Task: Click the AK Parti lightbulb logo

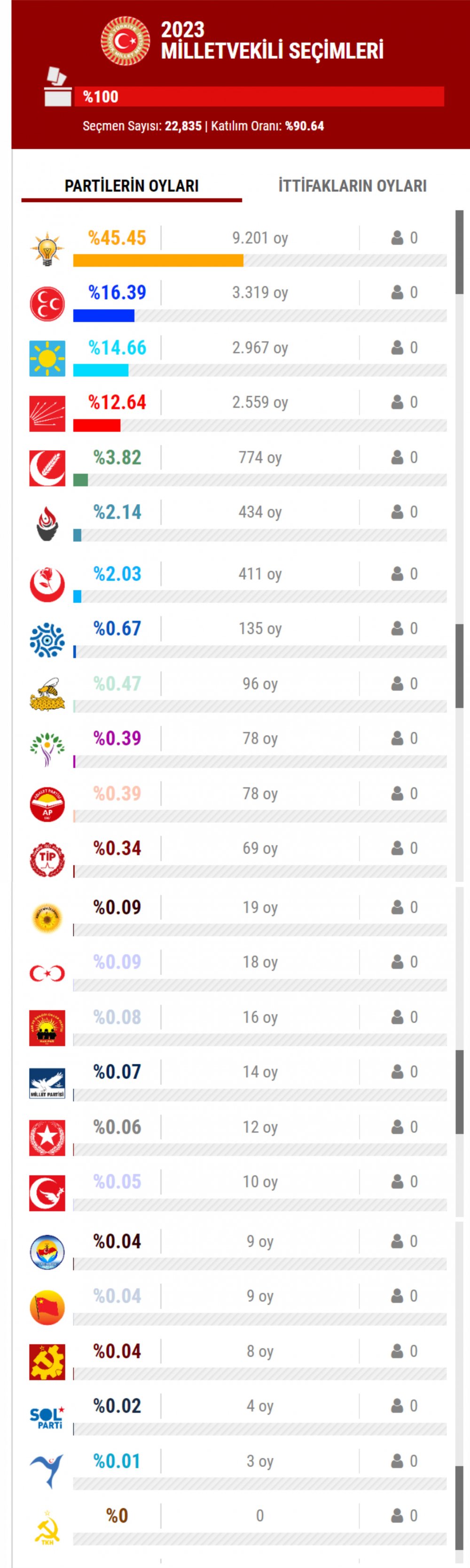Action: (x=47, y=248)
